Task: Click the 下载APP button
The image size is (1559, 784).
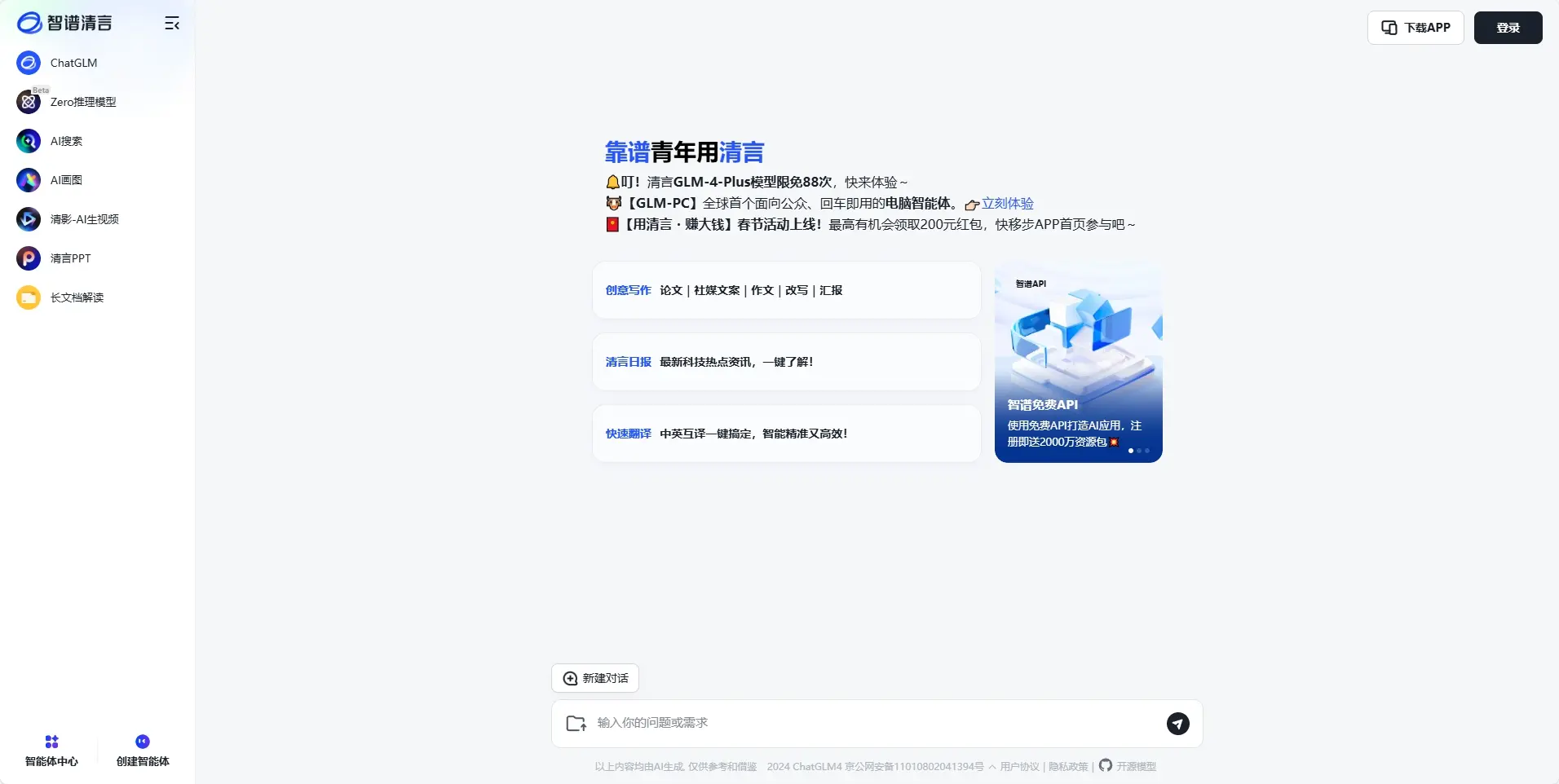Action: 1415,27
